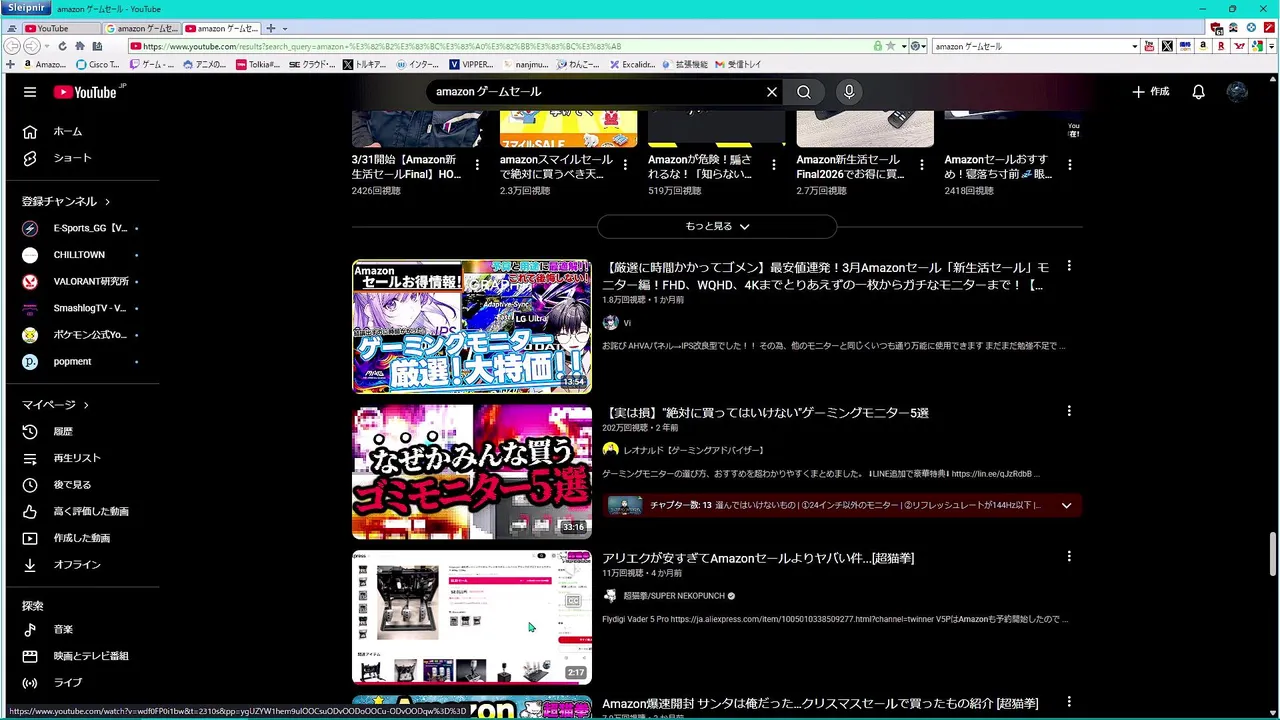Clear the YouTube search box with X
The image size is (1280, 720).
tap(772, 92)
